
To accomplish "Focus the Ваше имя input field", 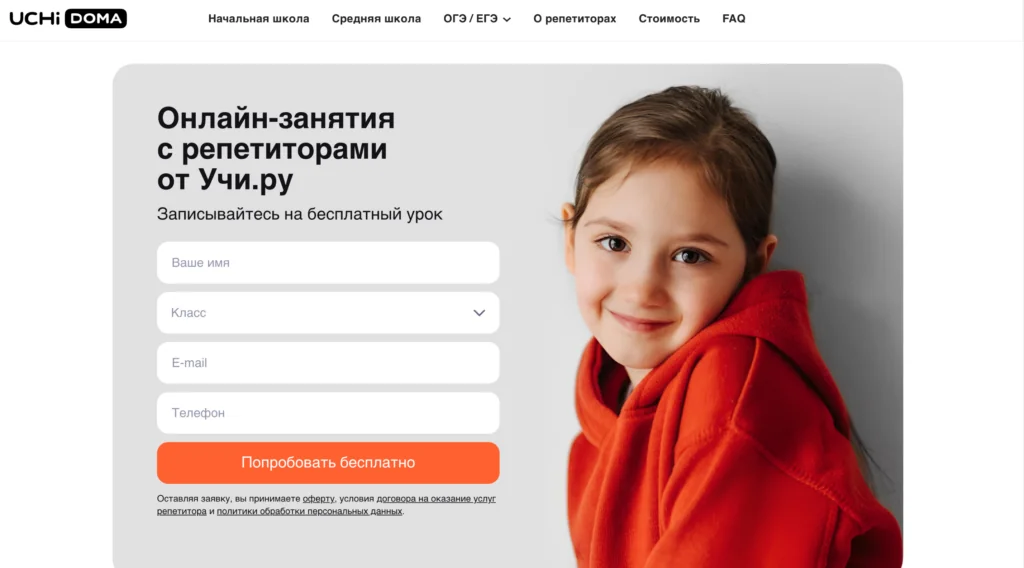I will (x=328, y=262).
